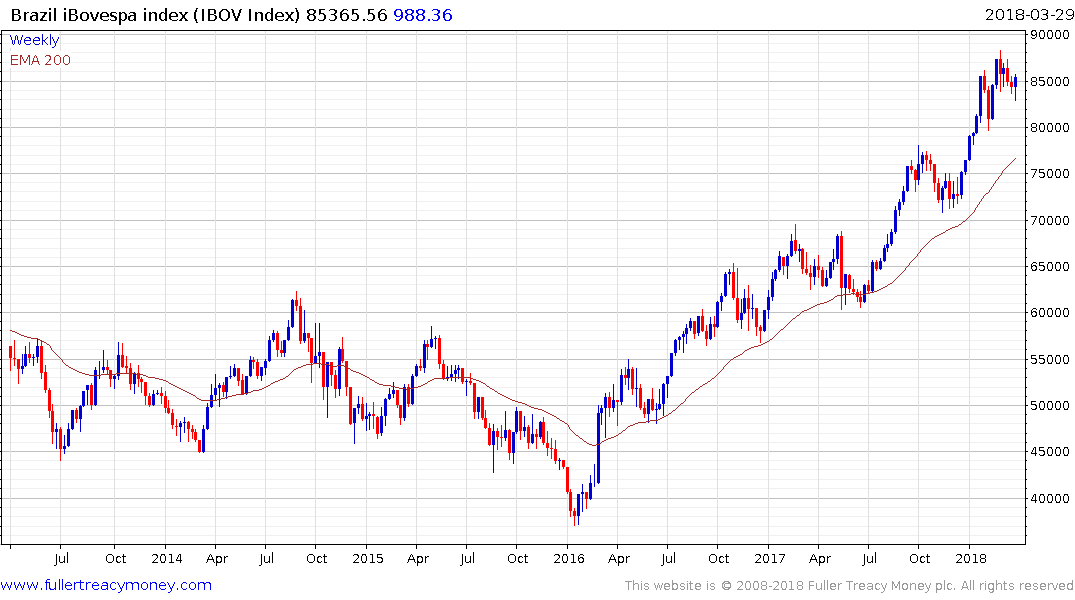The width and height of the screenshot is (1075, 600).
Task: Click the 'EMA 200' legend label
Action: point(40,60)
